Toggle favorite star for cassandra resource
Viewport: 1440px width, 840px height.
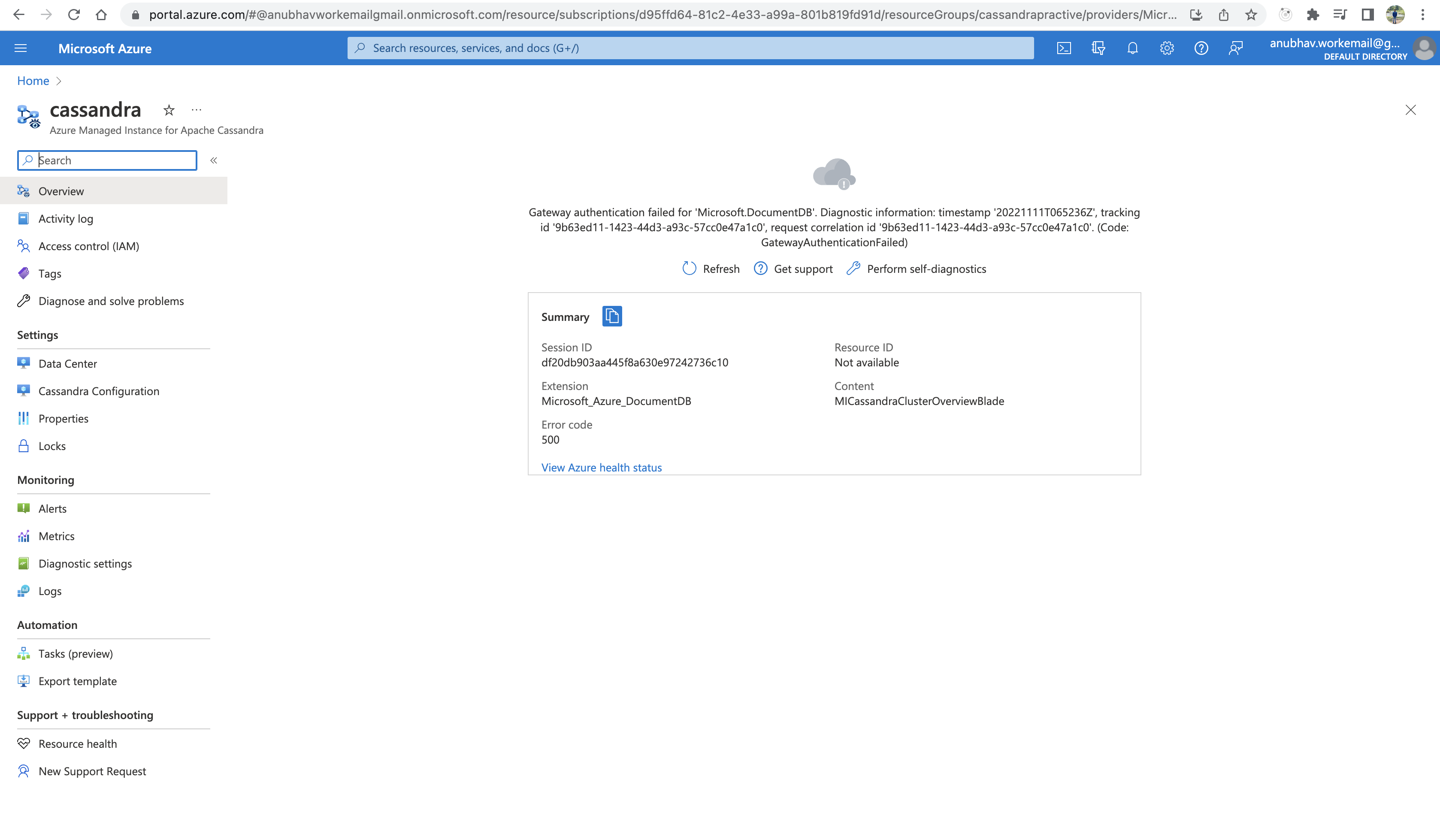pos(169,110)
